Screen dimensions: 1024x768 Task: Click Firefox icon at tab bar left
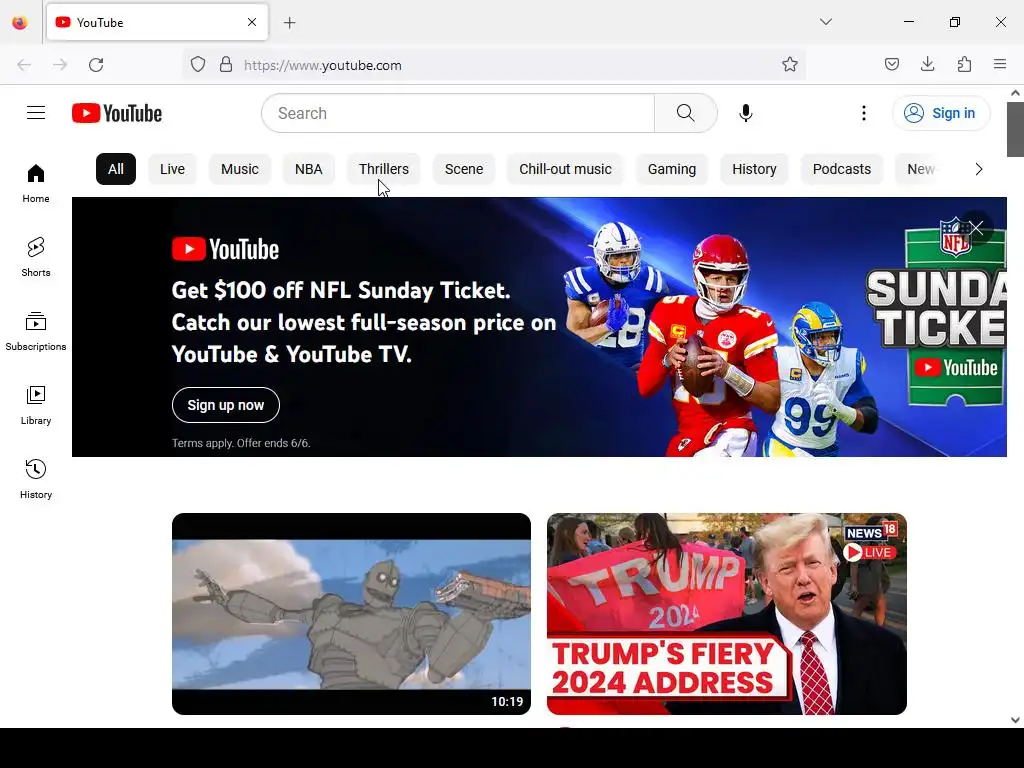click(20, 23)
